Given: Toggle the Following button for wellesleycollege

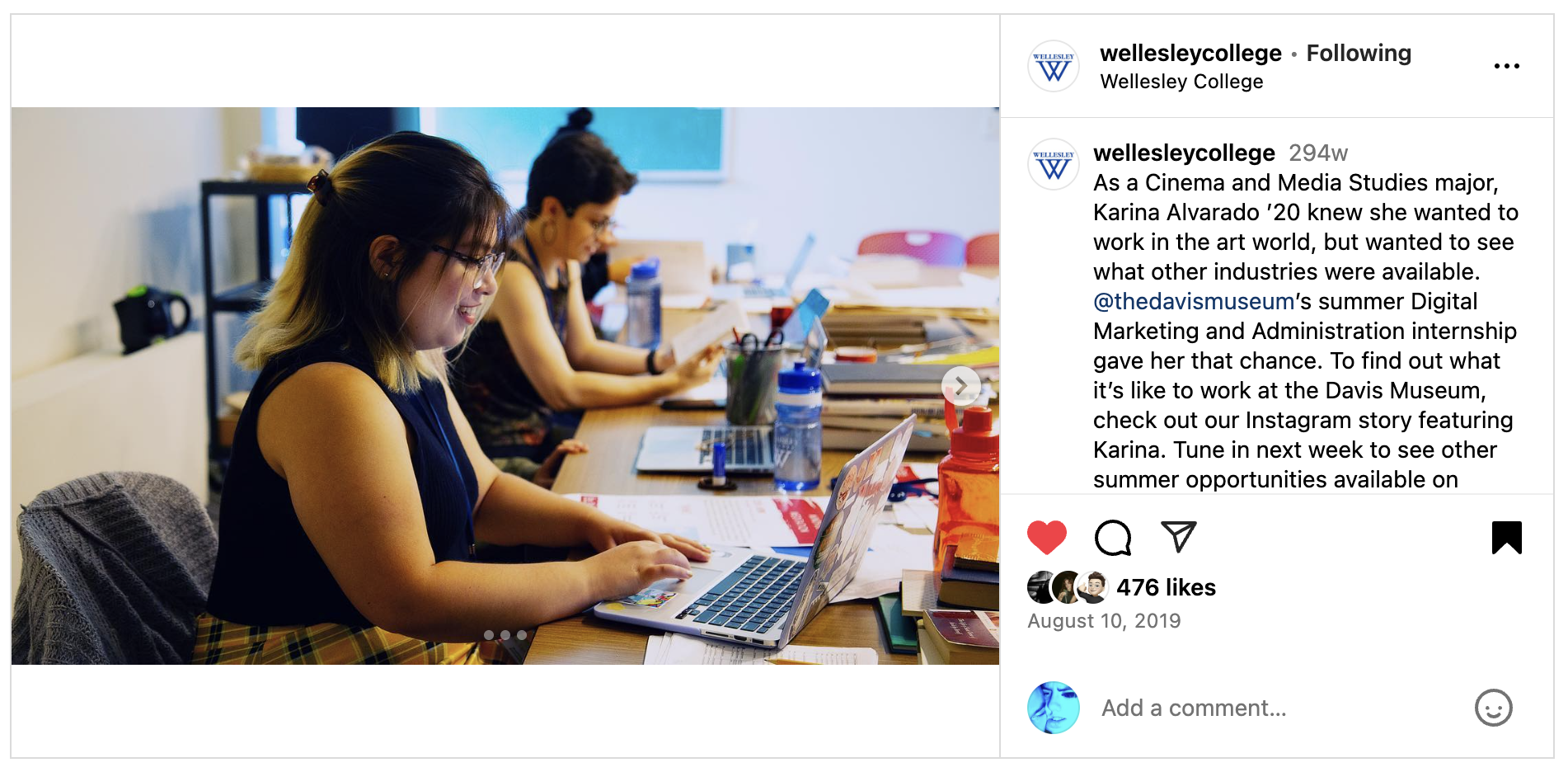Looking at the screenshot, I should tap(1359, 53).
